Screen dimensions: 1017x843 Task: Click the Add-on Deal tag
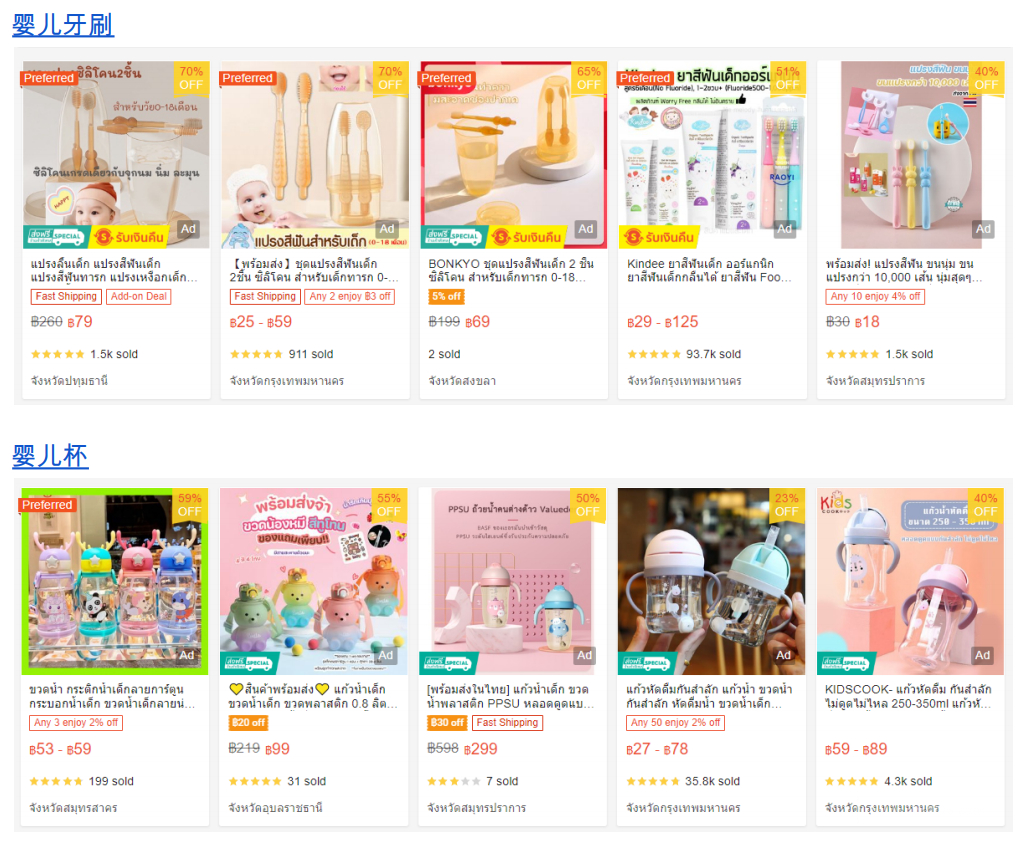click(139, 296)
